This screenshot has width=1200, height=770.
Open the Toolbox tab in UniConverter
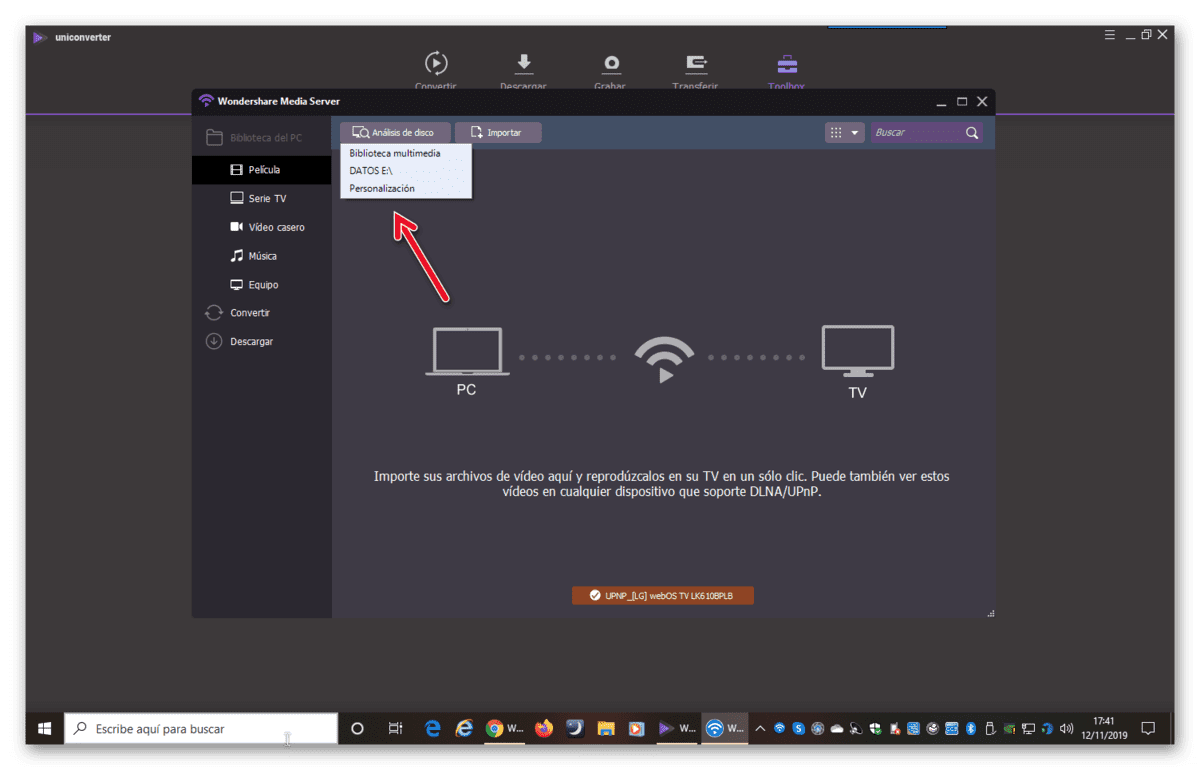787,65
